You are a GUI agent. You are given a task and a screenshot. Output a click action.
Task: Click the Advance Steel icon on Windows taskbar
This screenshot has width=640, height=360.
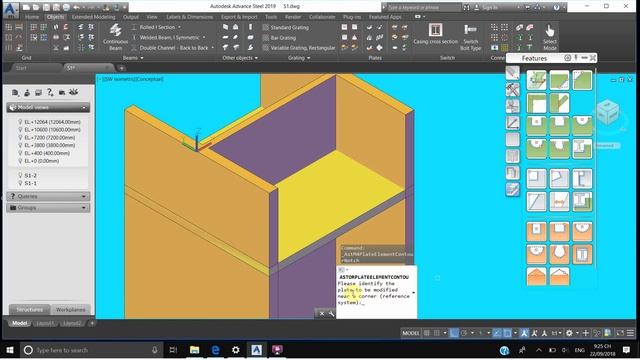pos(256,350)
